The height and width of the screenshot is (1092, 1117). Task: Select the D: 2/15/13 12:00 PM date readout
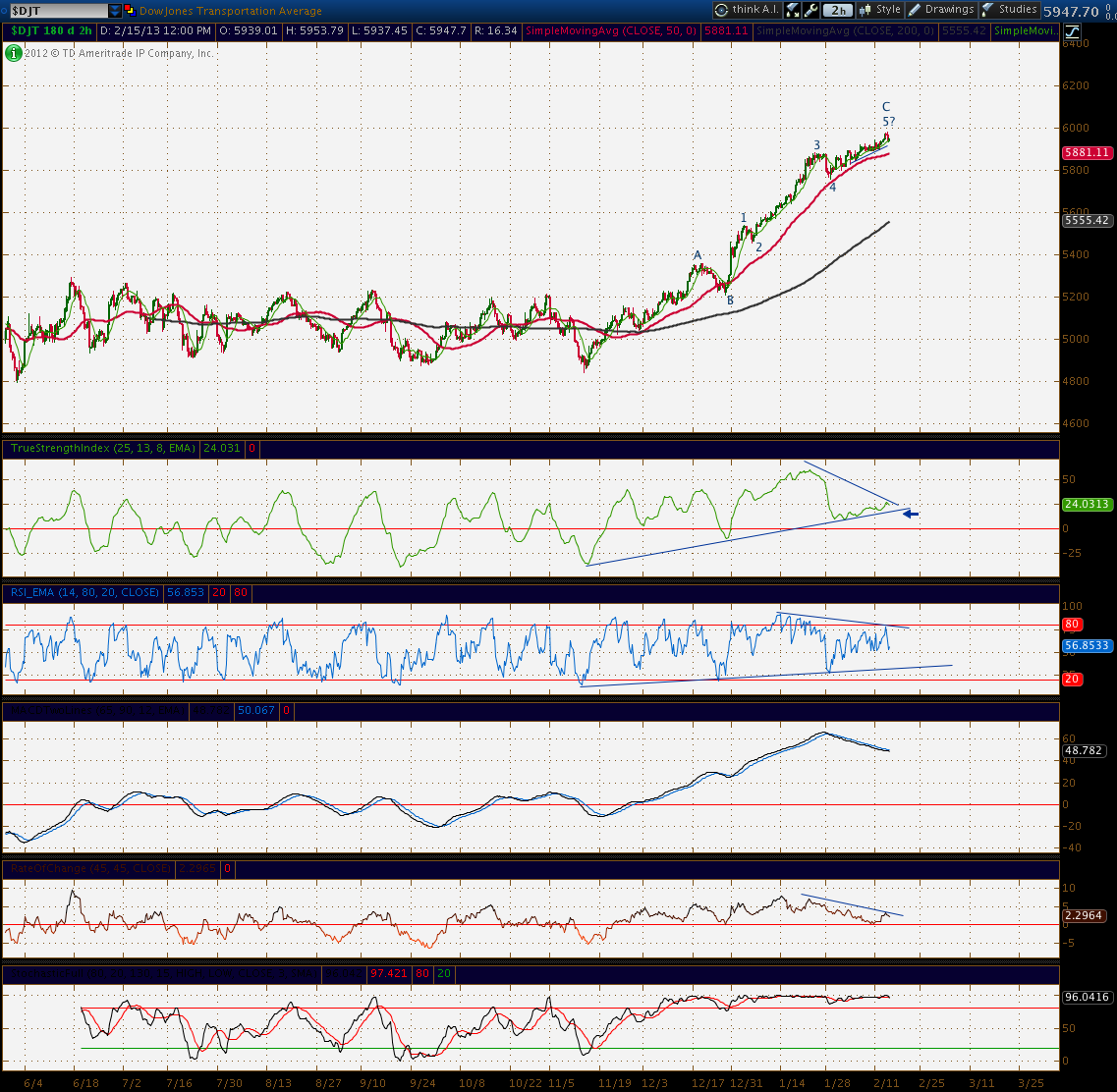coord(155,30)
